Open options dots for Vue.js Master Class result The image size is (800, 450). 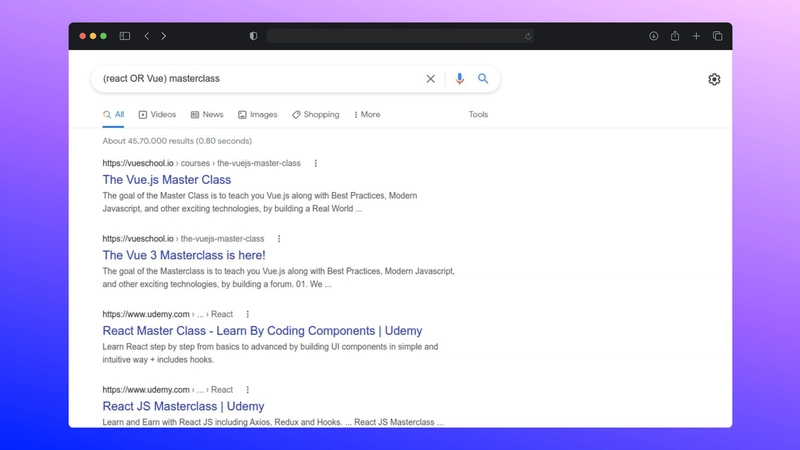316,163
